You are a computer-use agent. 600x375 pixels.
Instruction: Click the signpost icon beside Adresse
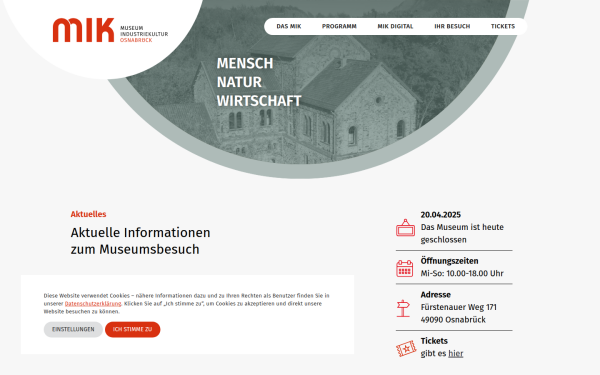click(x=403, y=308)
